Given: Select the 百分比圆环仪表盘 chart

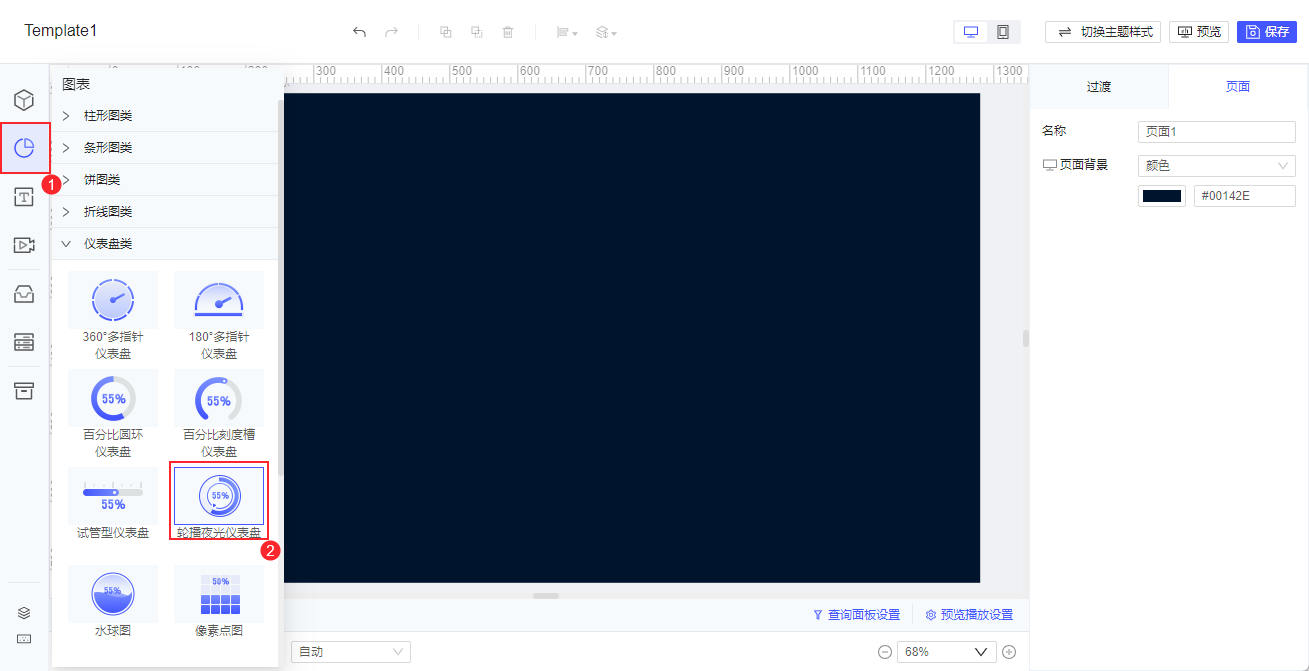Looking at the screenshot, I should [x=113, y=414].
